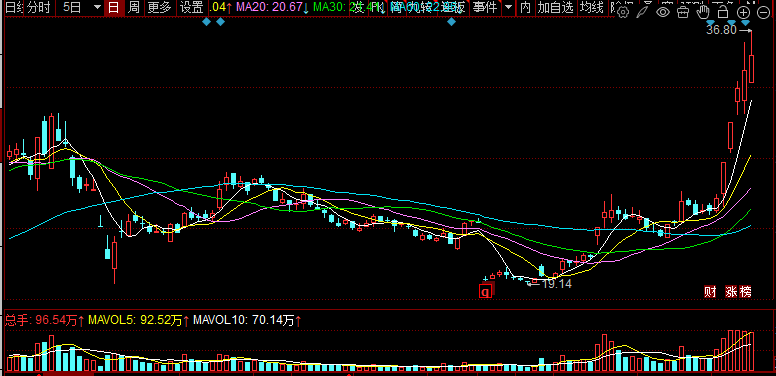Screen dimensions: 776x376
Task: Expand dropdown arrow next to 事件
Action: (x=508, y=7)
